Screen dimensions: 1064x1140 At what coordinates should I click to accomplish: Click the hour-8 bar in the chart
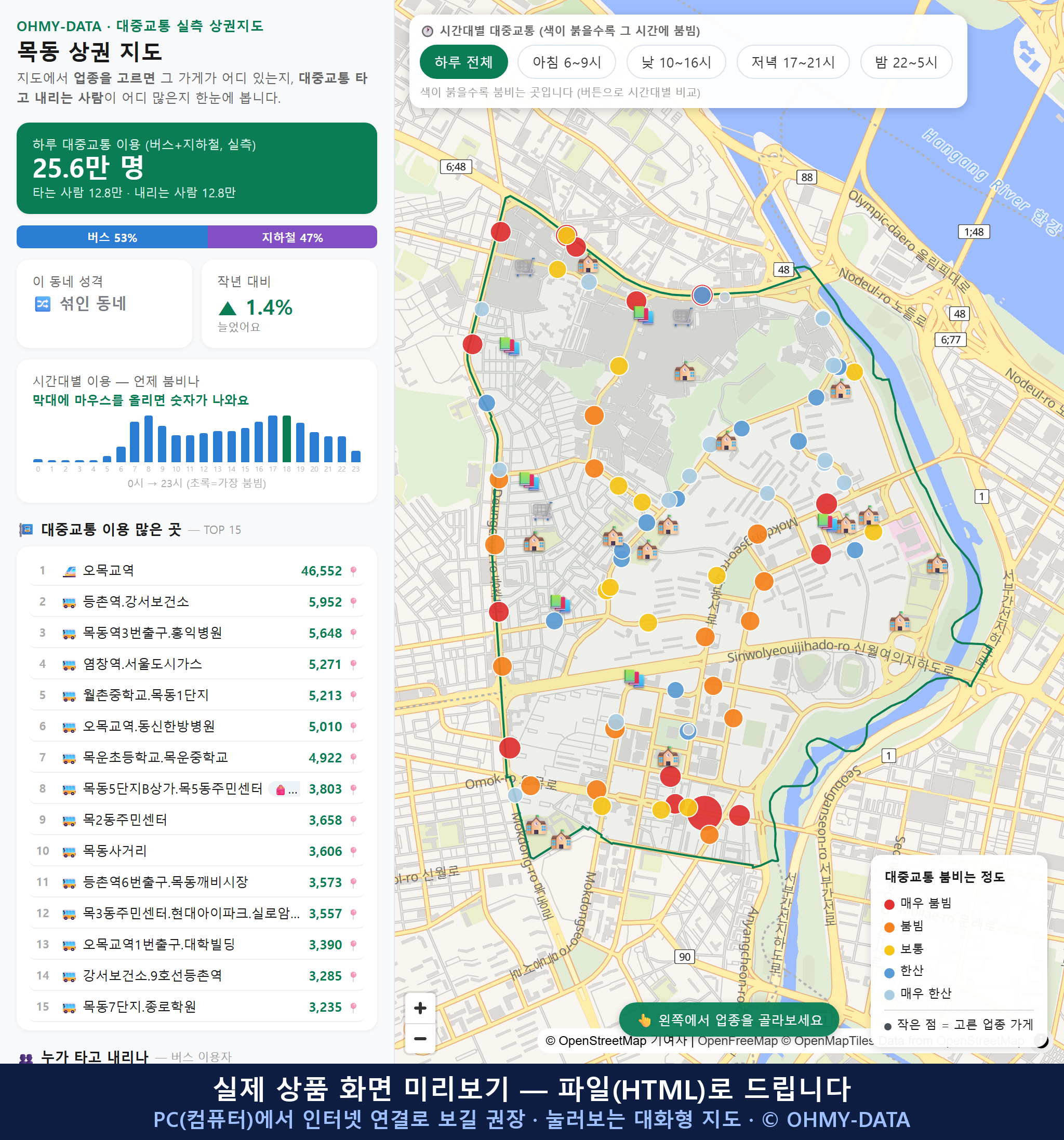click(149, 439)
